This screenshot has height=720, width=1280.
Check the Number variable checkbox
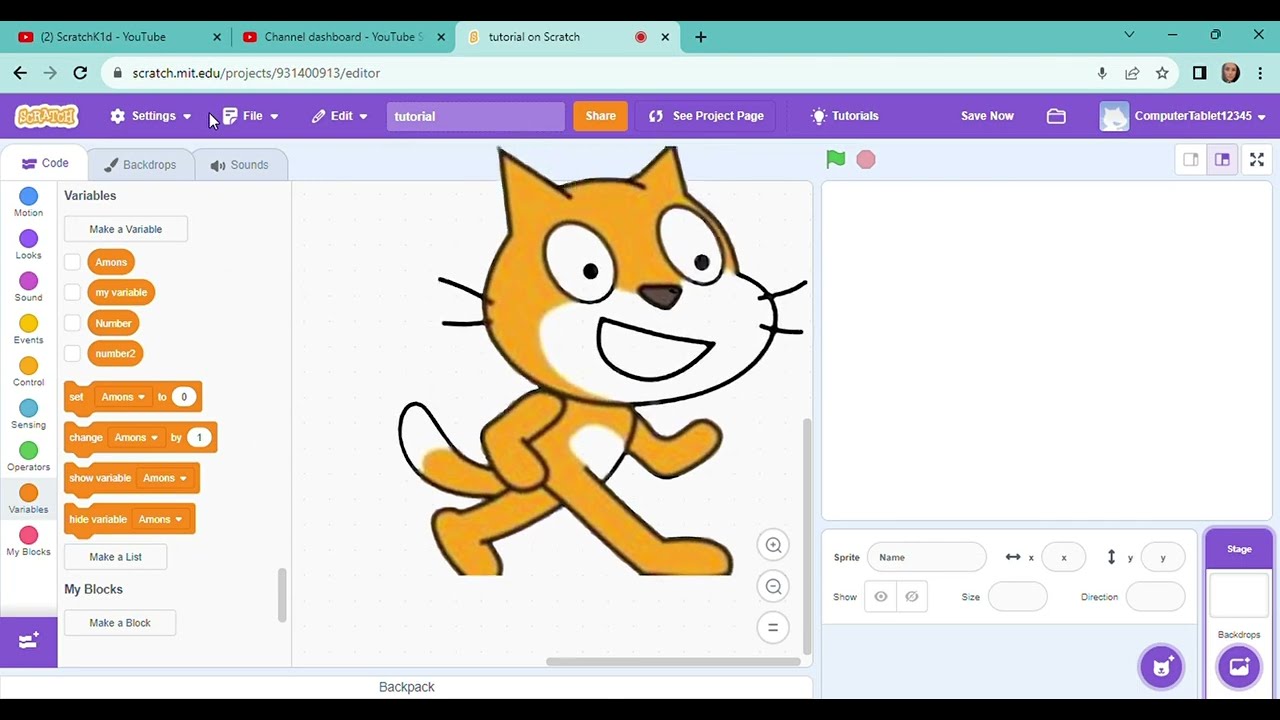coord(72,323)
